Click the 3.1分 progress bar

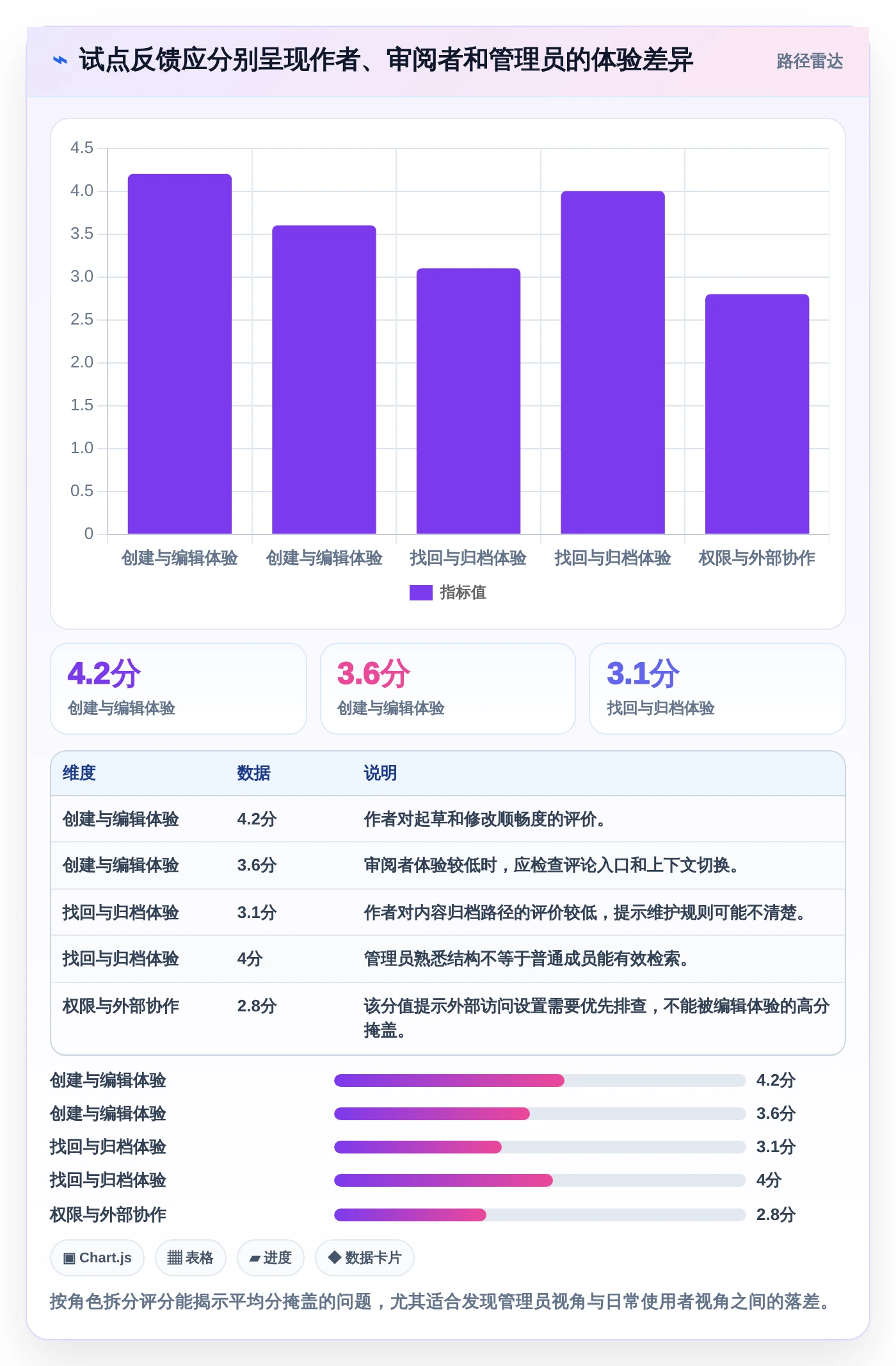click(x=540, y=1147)
